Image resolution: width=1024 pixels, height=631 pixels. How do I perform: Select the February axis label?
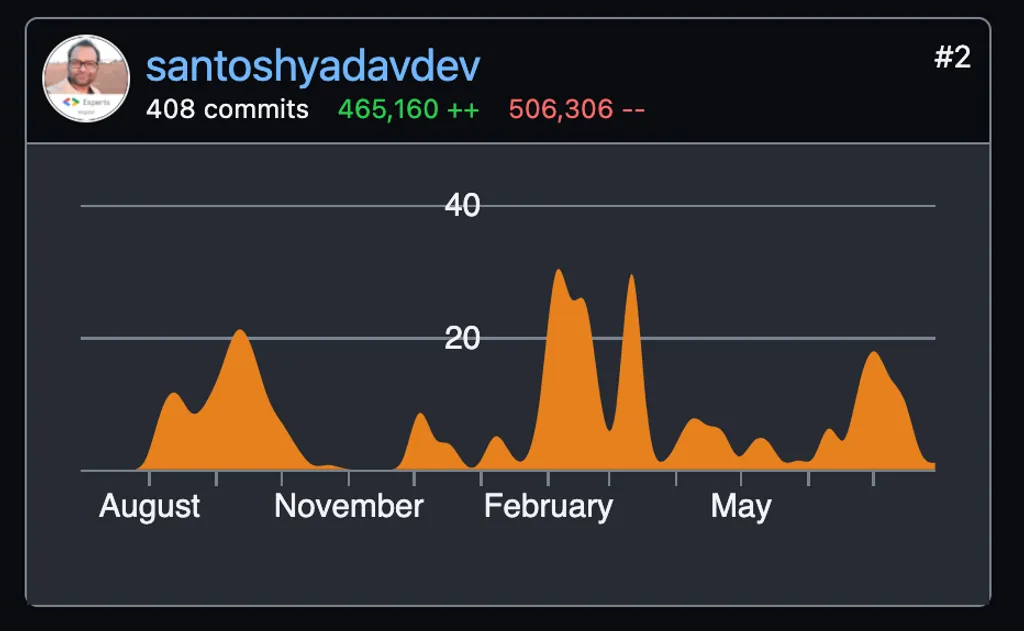tap(548, 508)
